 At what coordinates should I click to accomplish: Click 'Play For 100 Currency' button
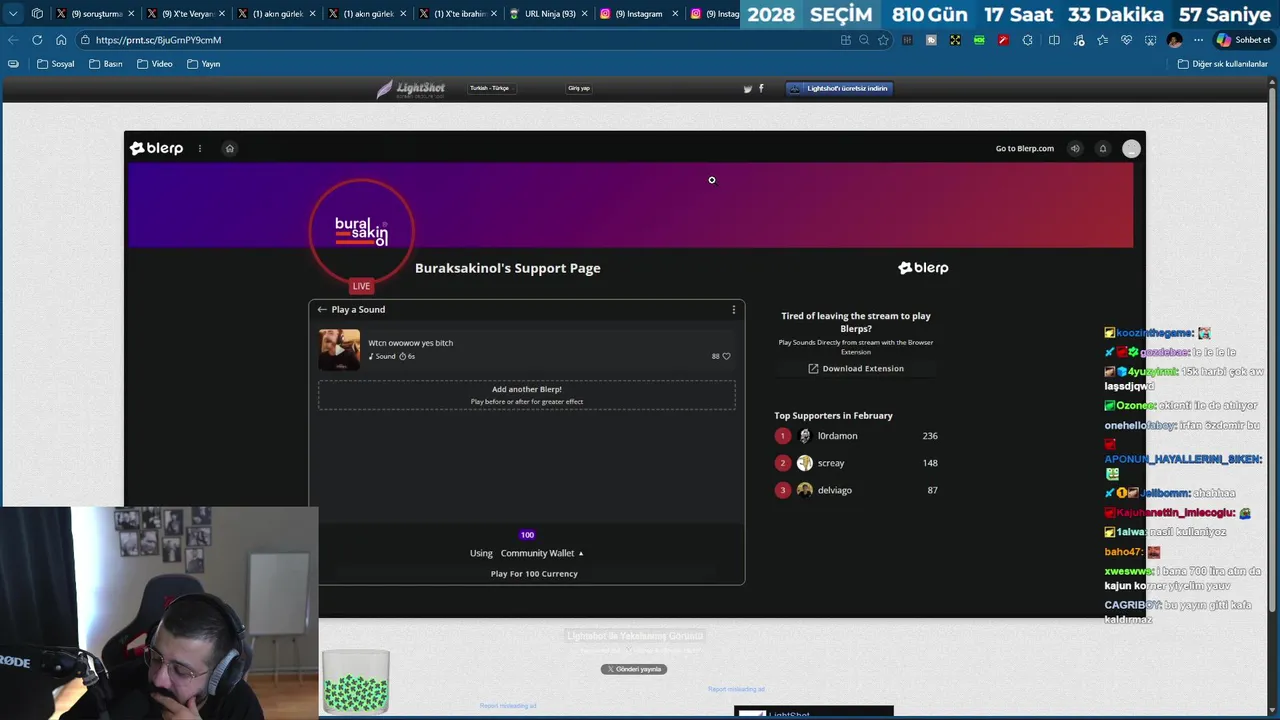click(534, 574)
